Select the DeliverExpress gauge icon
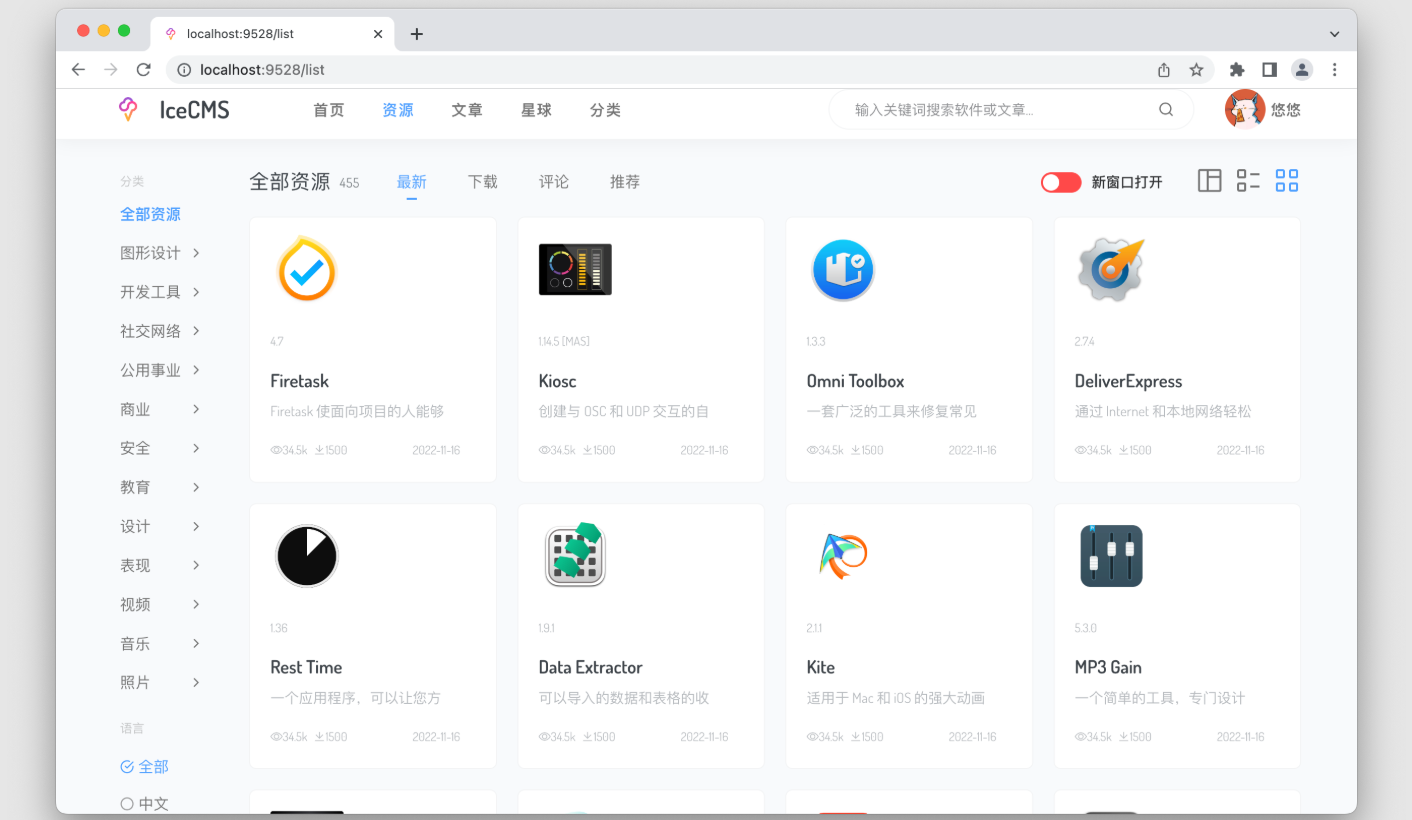 click(x=1111, y=269)
